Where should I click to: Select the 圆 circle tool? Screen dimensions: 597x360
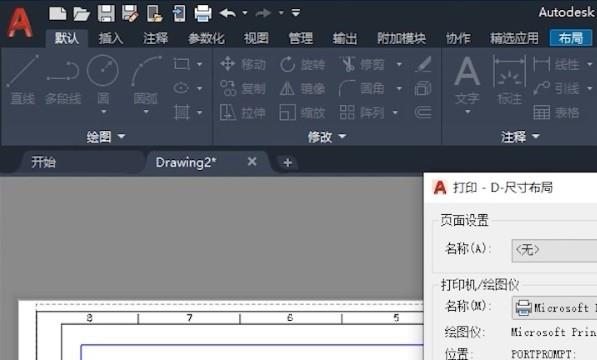pyautogui.click(x=103, y=79)
